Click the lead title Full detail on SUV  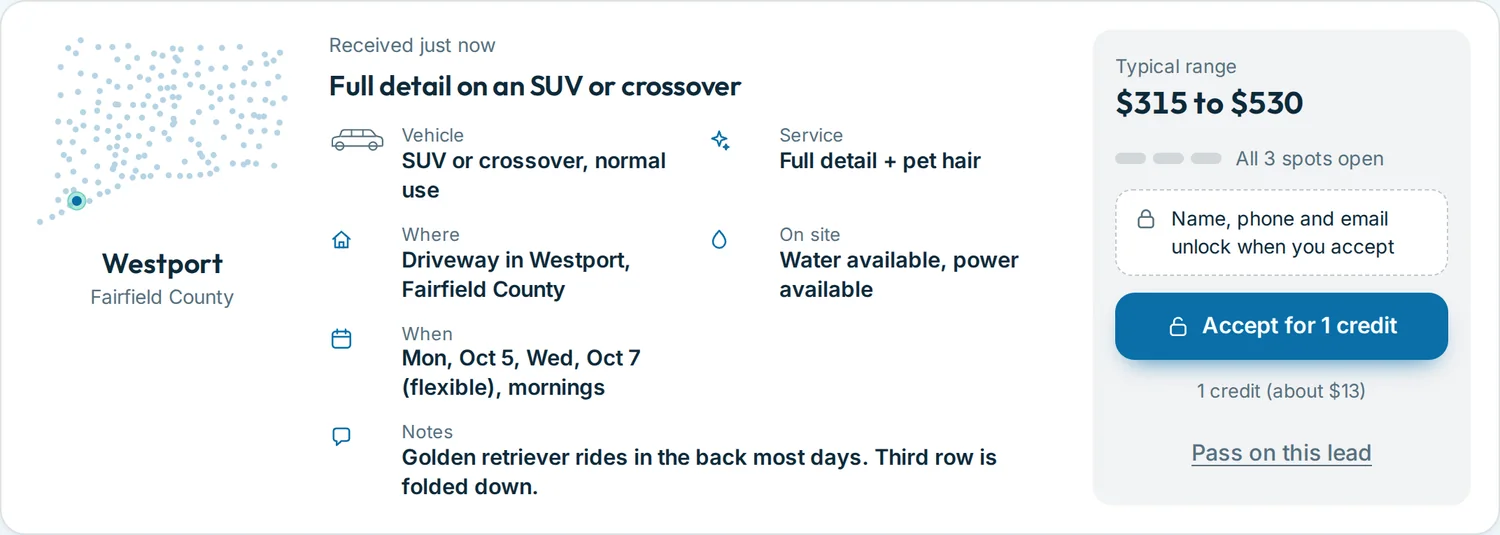[535, 86]
